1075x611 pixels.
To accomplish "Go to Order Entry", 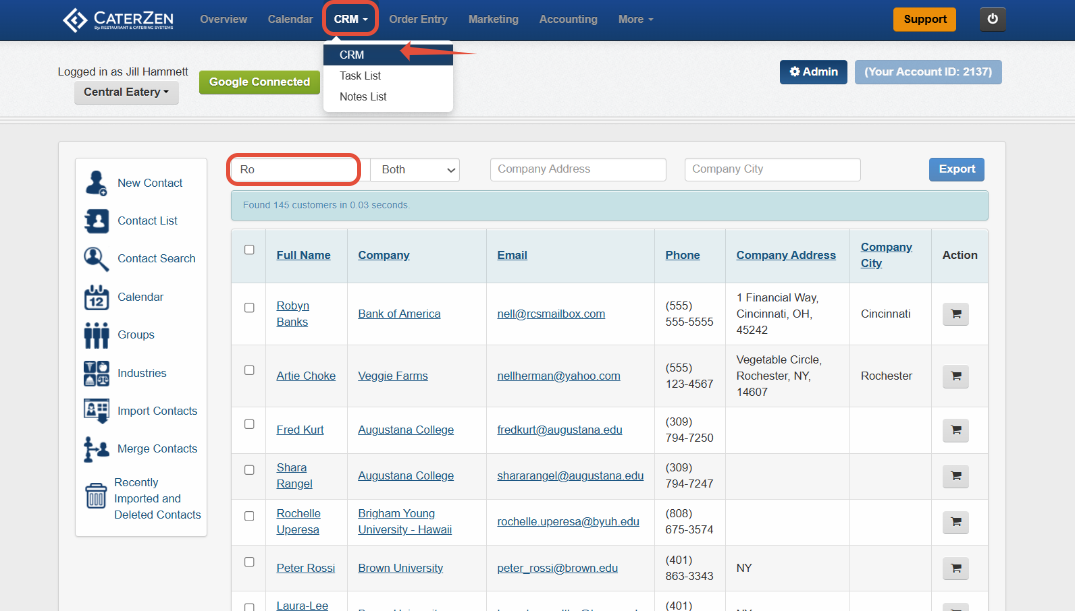I will [x=418, y=19].
